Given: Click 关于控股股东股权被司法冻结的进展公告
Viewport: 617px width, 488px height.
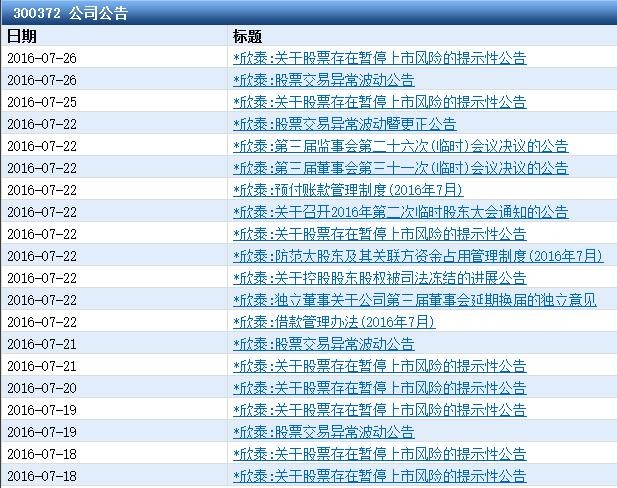Looking at the screenshot, I should coord(379,278).
